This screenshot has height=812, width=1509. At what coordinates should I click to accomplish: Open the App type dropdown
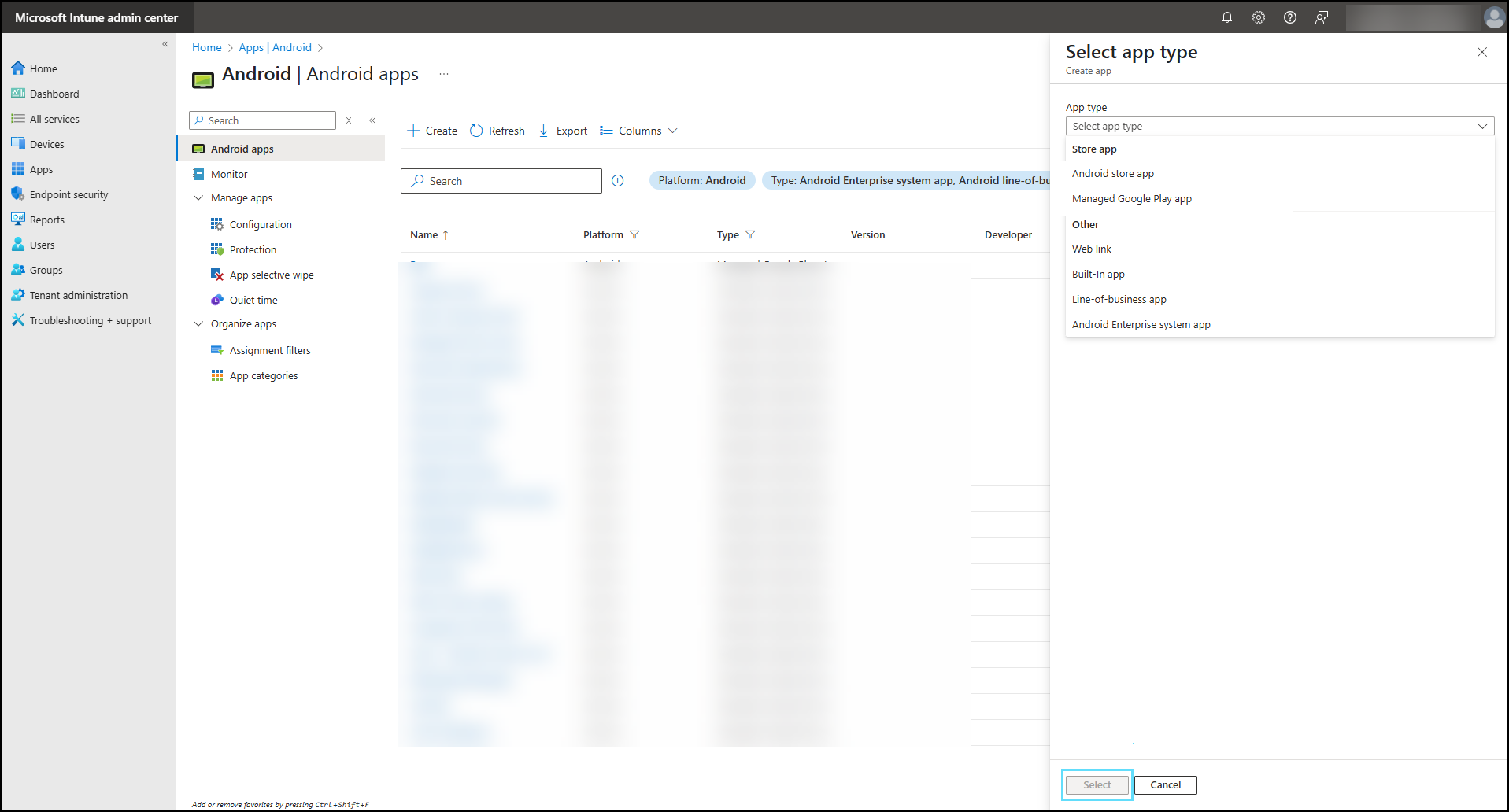click(1279, 126)
